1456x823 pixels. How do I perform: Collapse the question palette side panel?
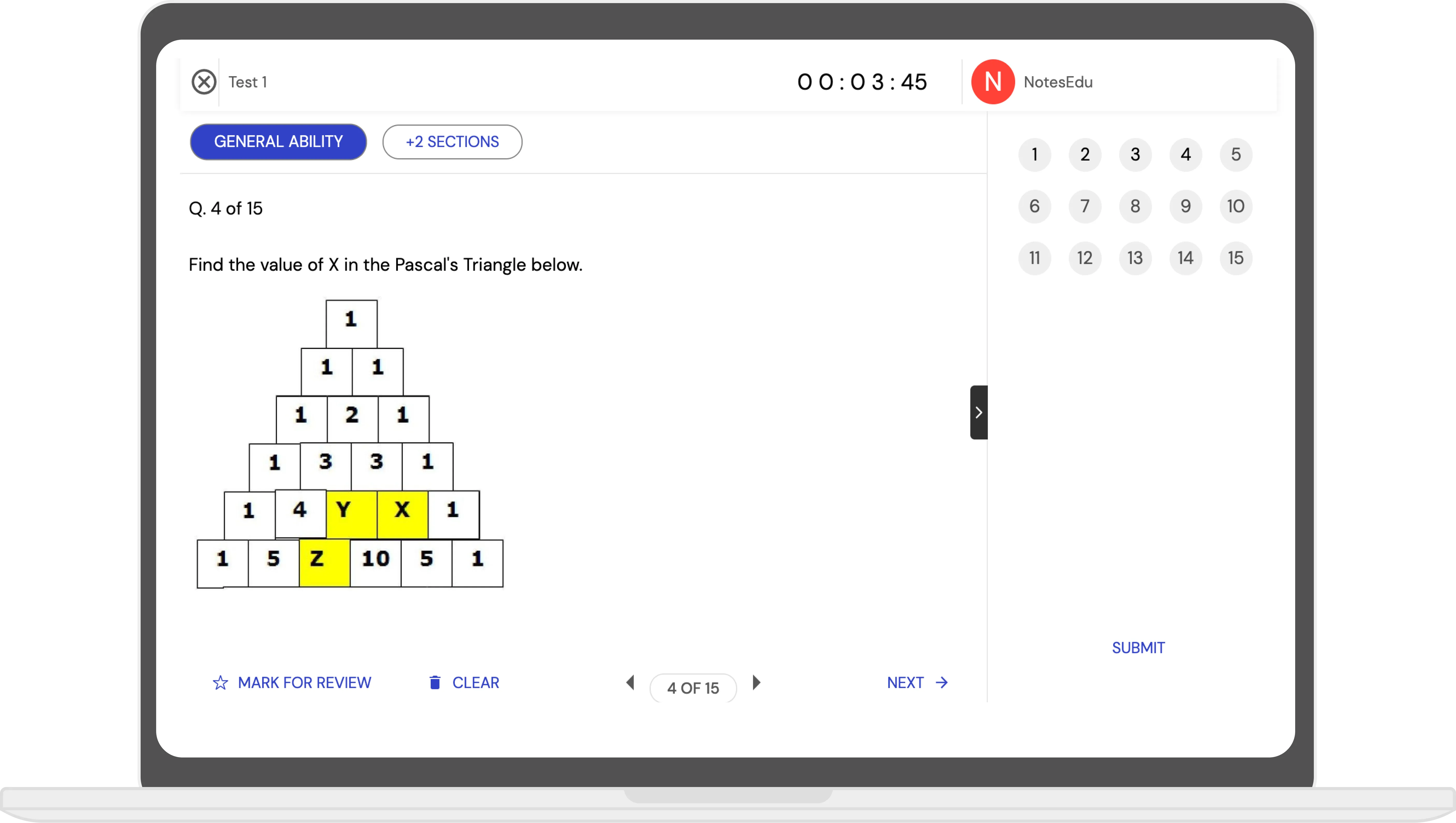(x=978, y=413)
